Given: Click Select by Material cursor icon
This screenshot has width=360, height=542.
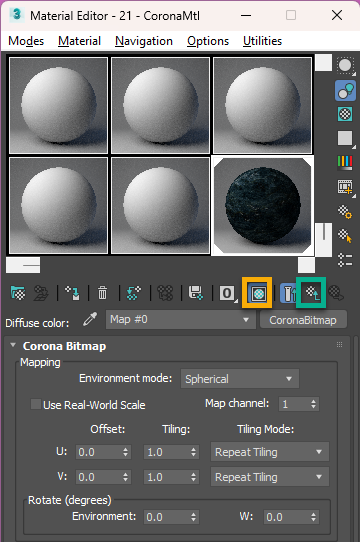Looking at the screenshot, I should click(345, 236).
